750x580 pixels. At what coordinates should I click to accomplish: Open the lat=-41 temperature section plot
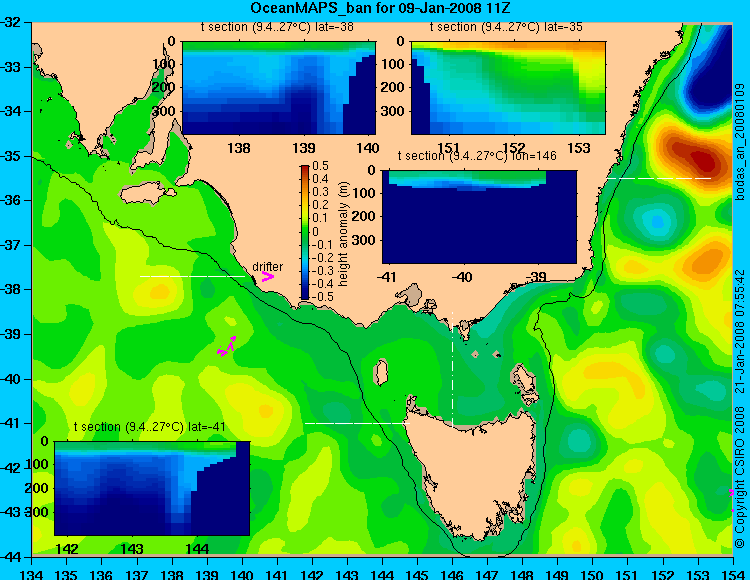click(x=152, y=489)
